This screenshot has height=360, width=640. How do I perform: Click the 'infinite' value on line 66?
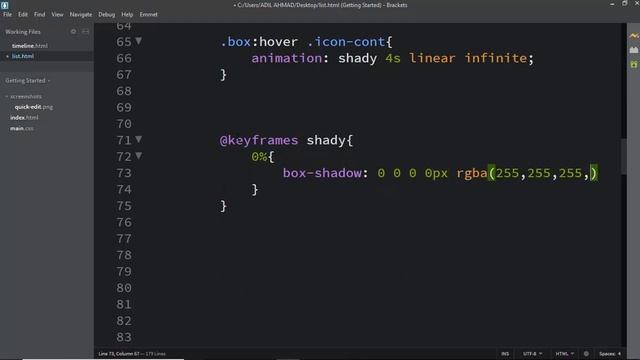coord(496,58)
